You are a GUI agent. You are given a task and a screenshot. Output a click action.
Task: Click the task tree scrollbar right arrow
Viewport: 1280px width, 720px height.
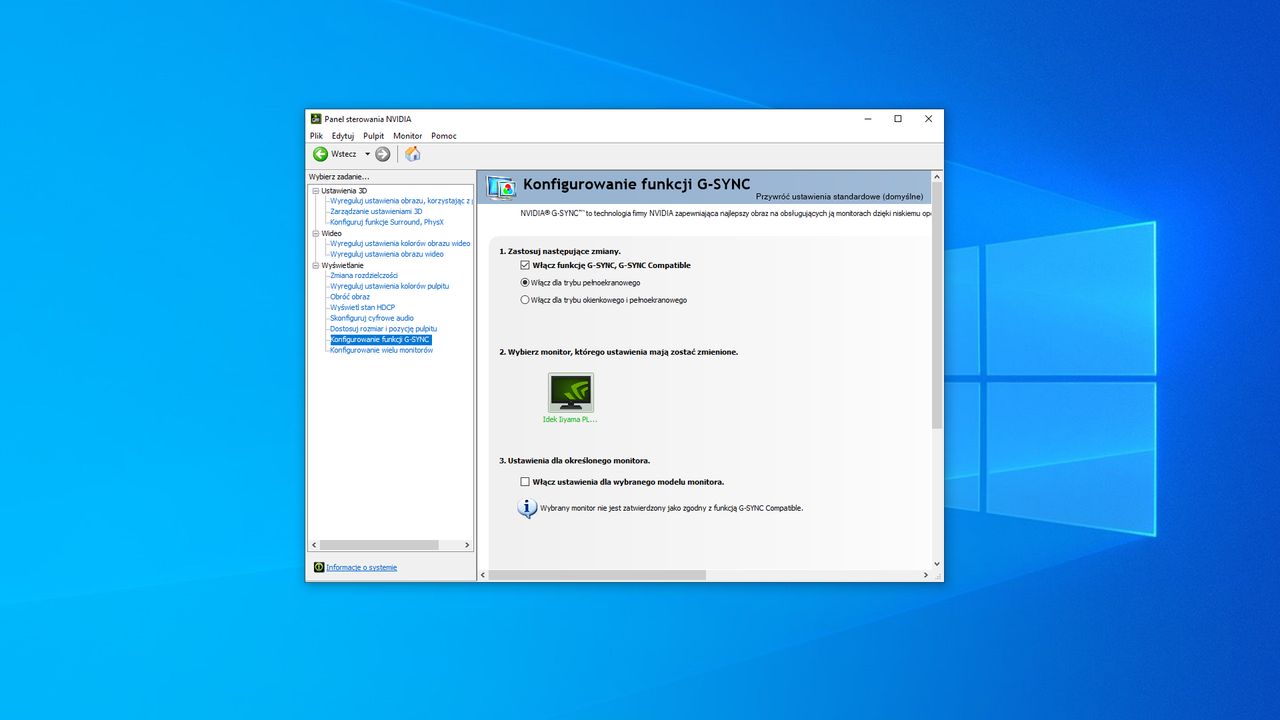click(467, 545)
